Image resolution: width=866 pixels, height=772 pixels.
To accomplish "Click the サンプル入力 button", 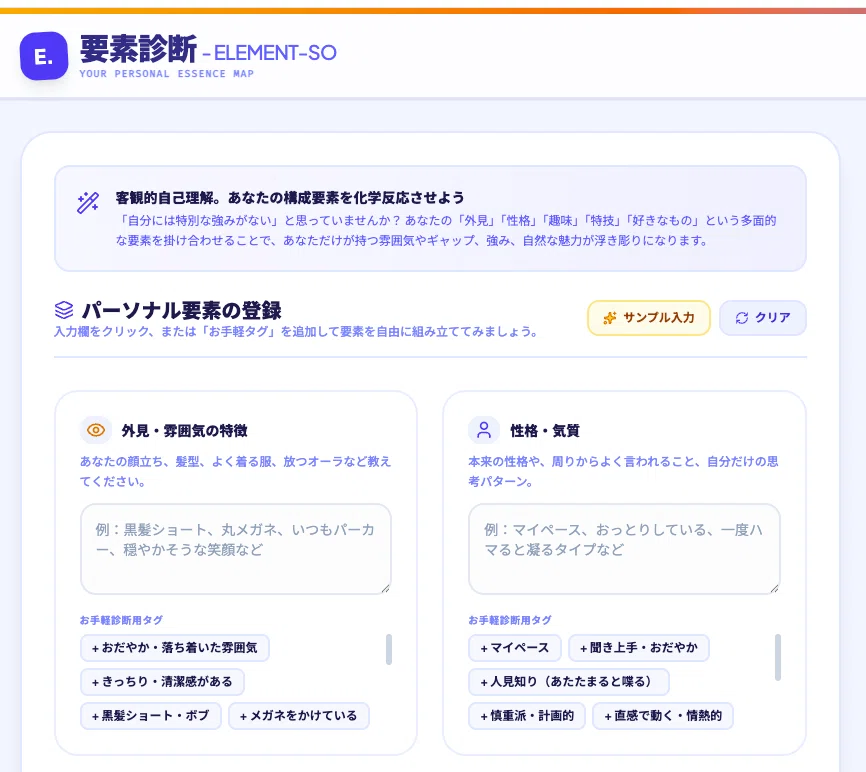I will [x=648, y=318].
